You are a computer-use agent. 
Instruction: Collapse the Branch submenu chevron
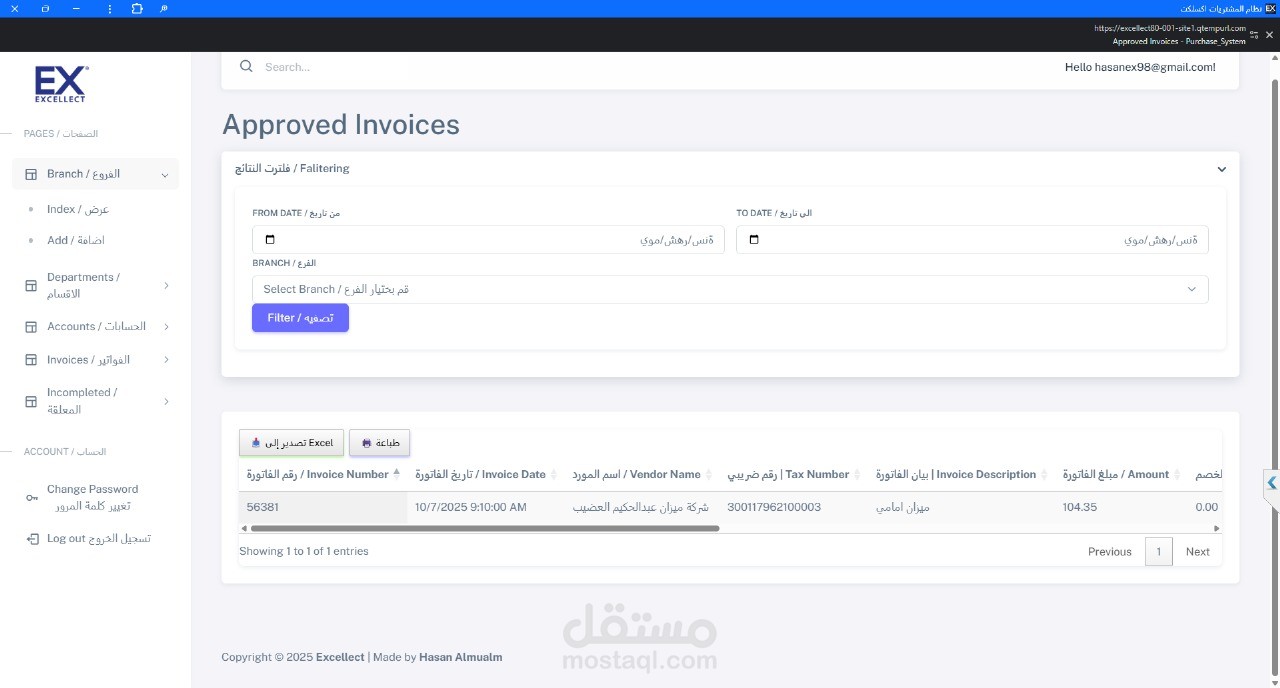tap(165, 175)
